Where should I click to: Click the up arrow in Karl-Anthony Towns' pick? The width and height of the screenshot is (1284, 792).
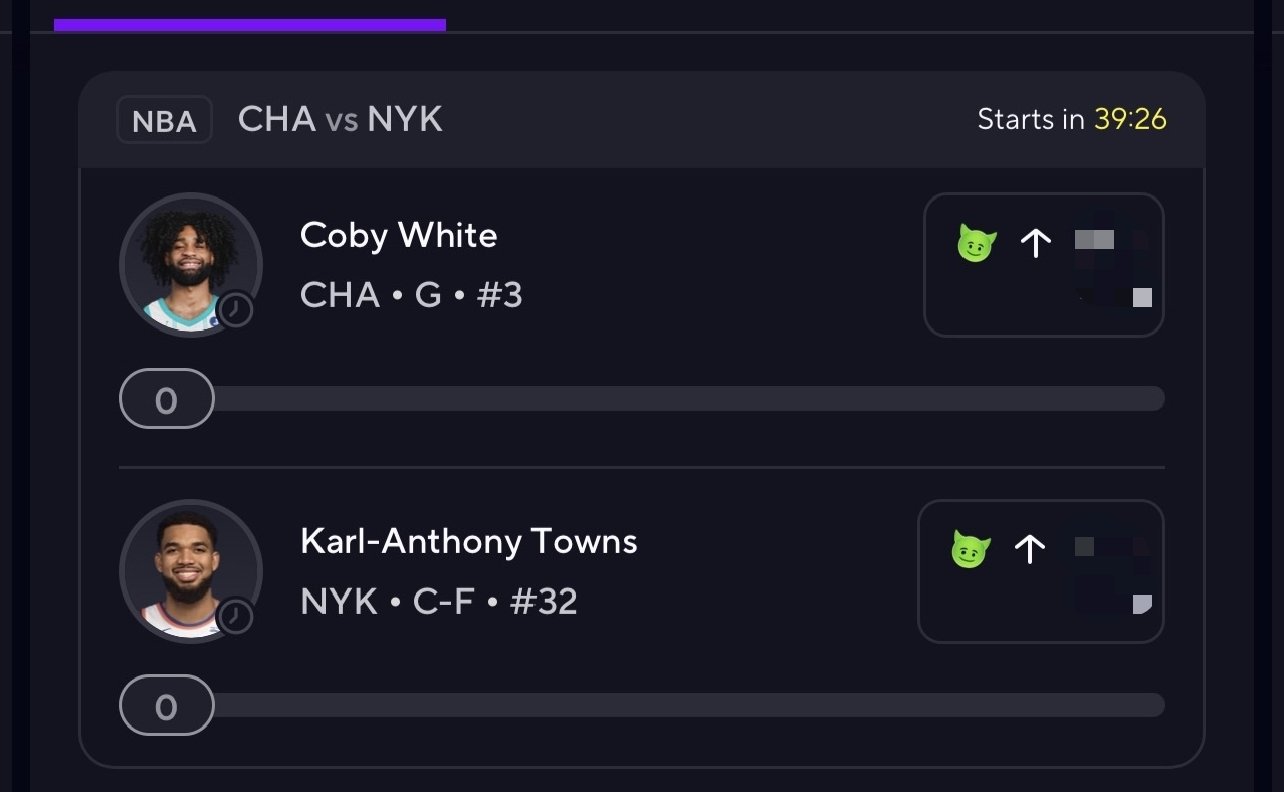[1029, 549]
